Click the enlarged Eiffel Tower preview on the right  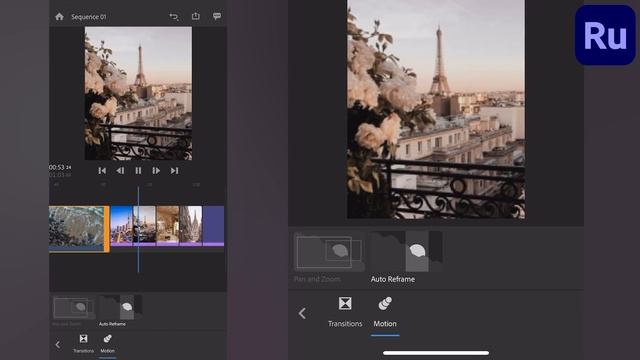tap(436, 109)
